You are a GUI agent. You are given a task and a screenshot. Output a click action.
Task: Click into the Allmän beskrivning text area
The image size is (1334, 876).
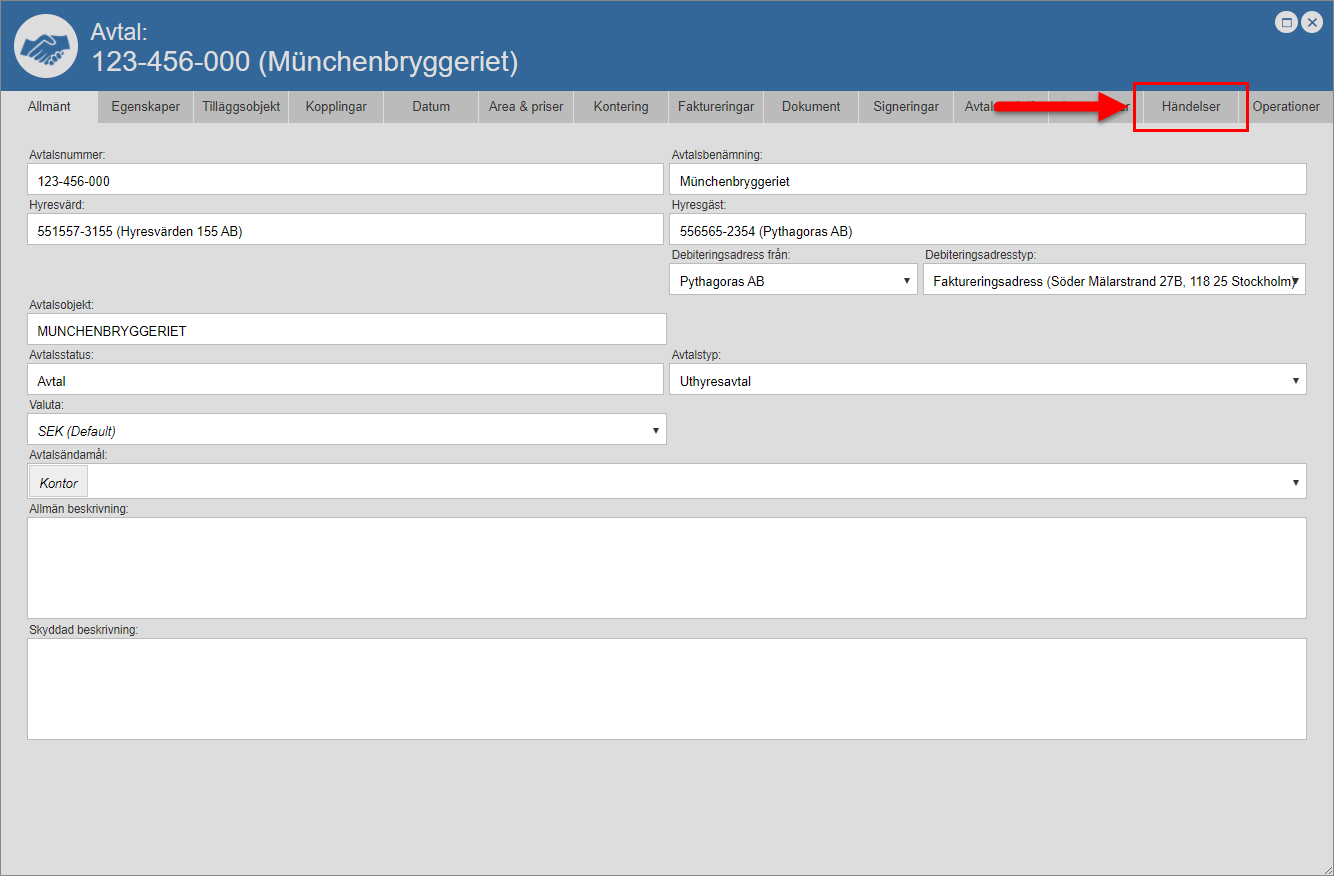(666, 567)
